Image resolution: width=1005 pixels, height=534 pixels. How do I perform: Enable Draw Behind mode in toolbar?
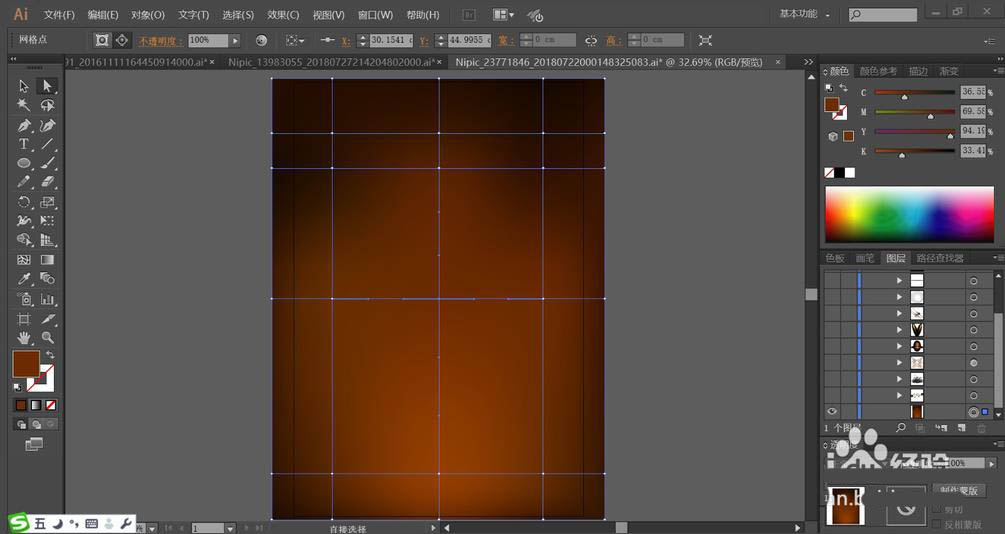[x=36, y=424]
